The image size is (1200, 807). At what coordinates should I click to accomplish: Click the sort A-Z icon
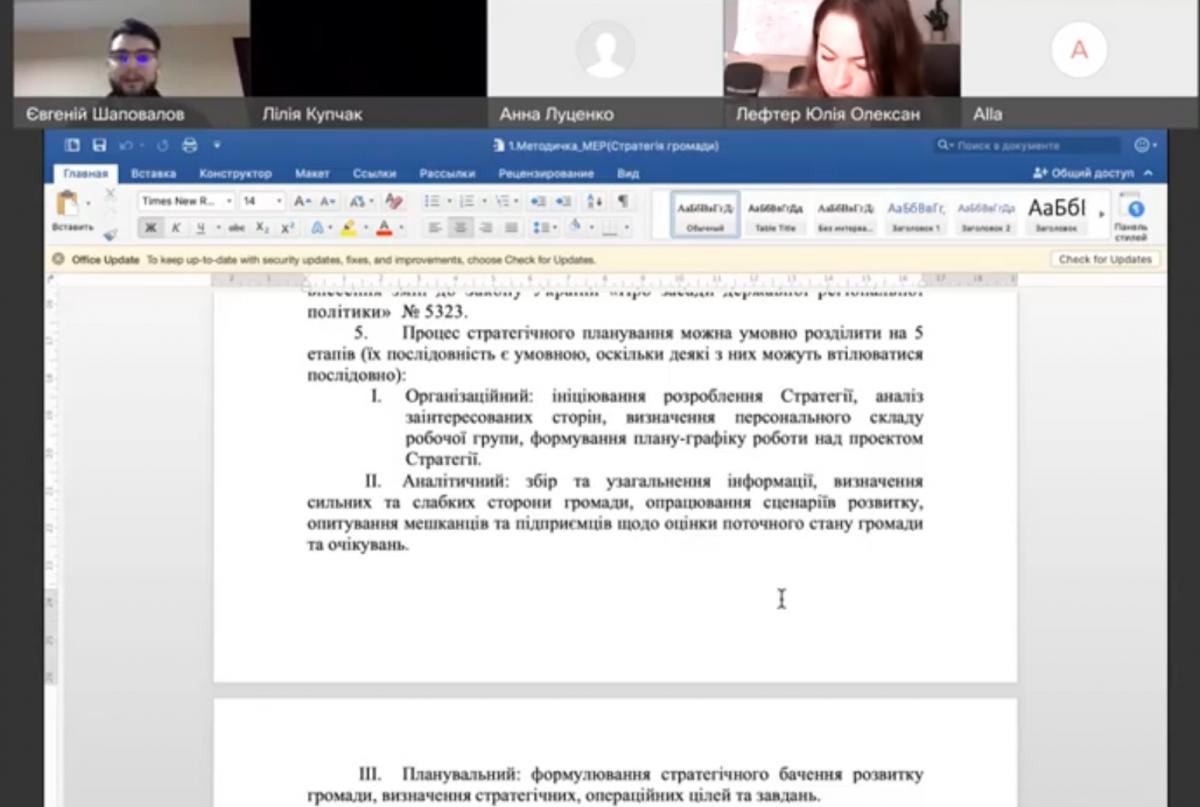point(594,201)
